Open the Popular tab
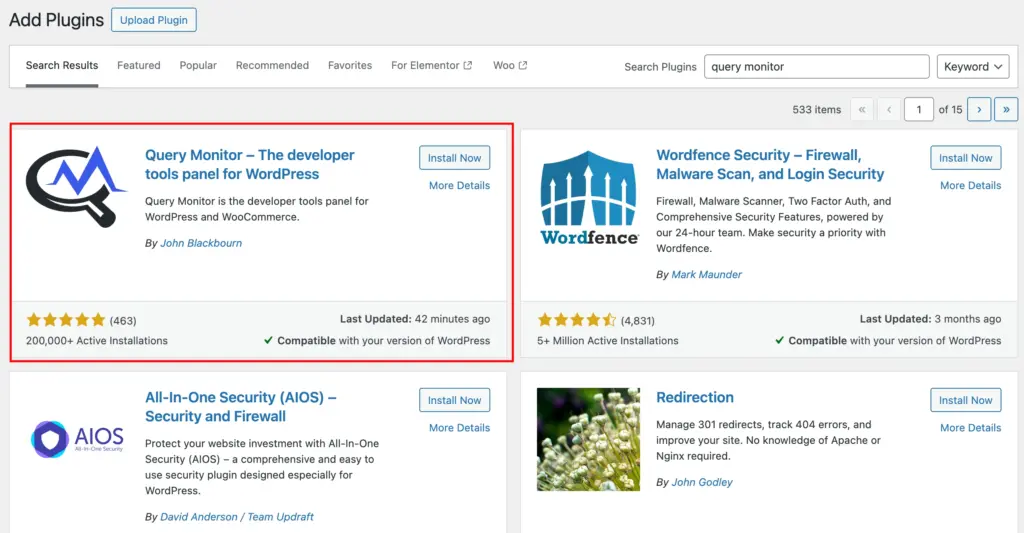 tap(198, 65)
